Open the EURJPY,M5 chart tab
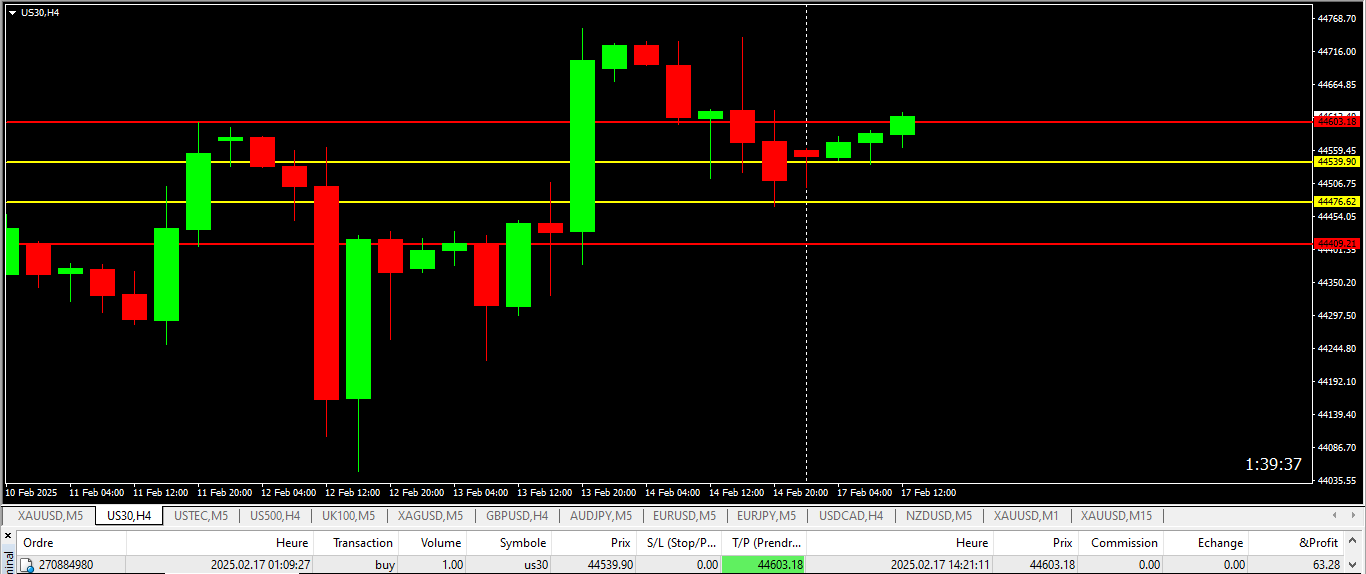The image size is (1366, 574). pos(766,516)
